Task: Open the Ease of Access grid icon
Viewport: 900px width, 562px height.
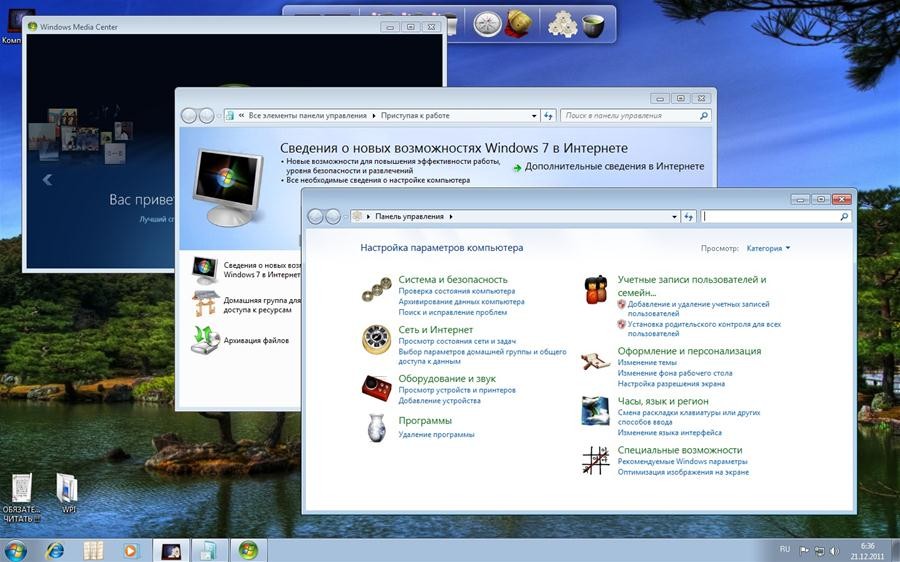Action: tap(595, 460)
